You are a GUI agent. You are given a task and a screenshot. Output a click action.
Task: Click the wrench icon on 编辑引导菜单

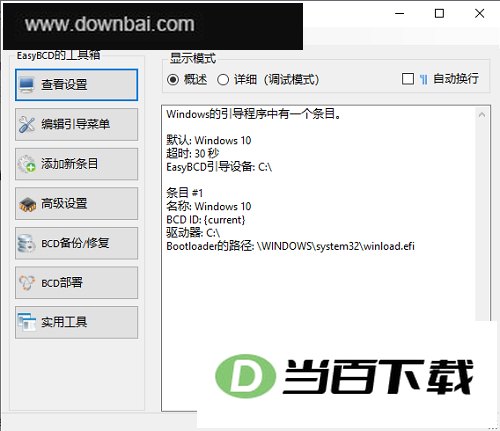(x=27, y=124)
